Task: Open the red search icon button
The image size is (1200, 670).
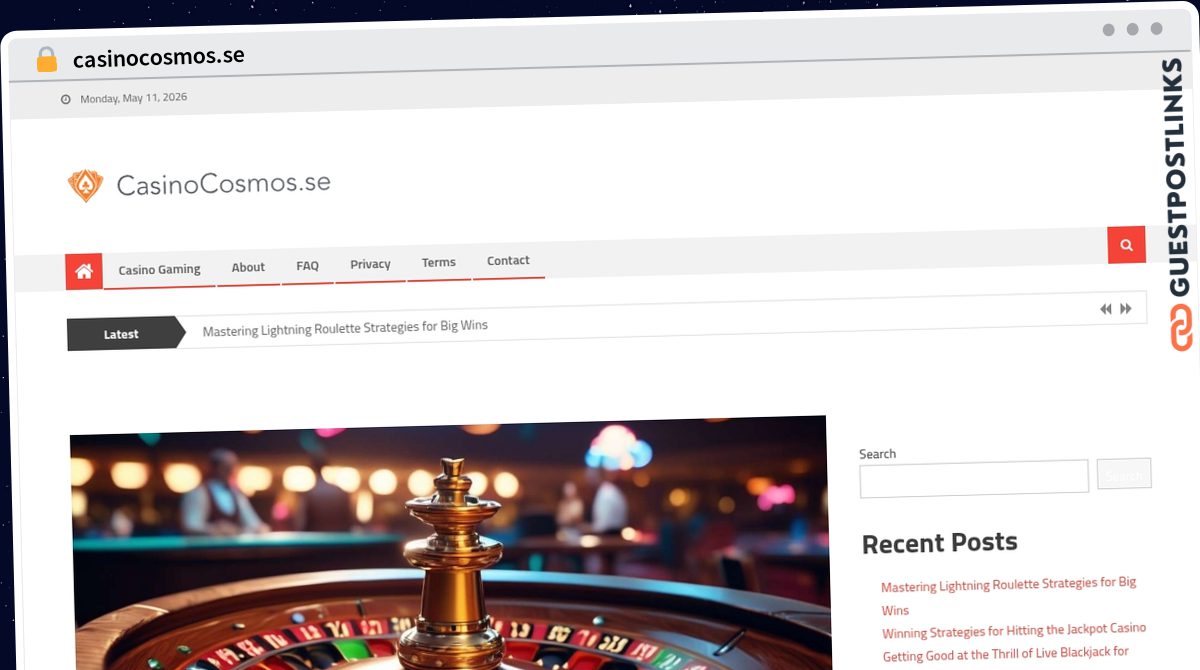Action: tap(1126, 245)
